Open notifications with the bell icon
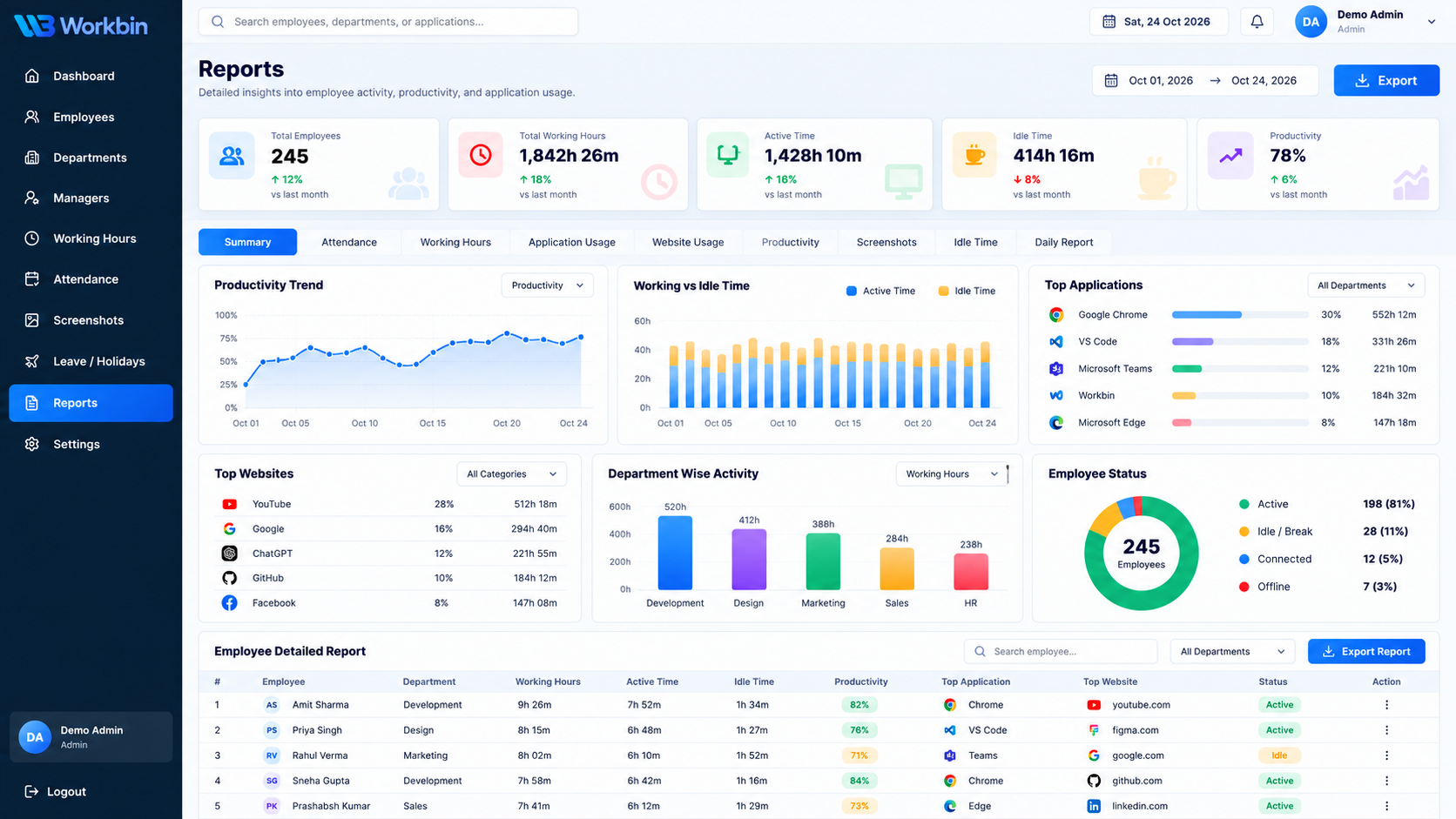This screenshot has height=819, width=1456. coord(1257,22)
